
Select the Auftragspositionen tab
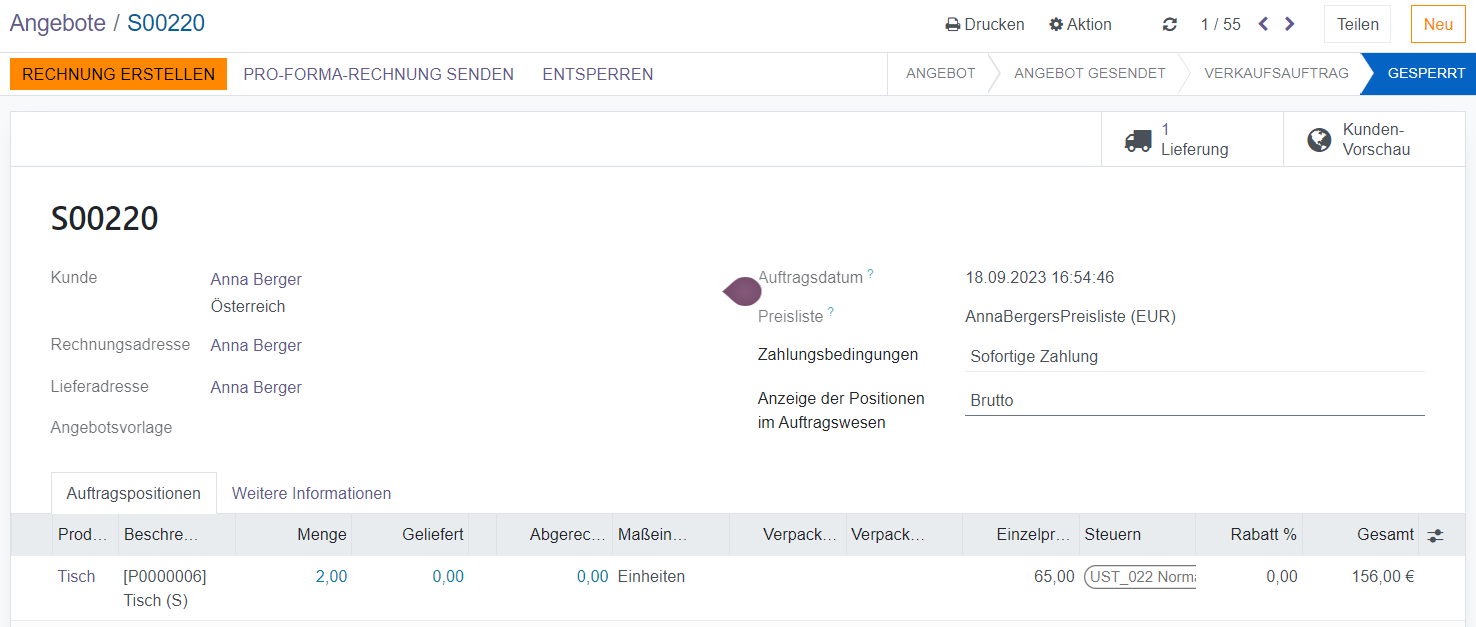pyautogui.click(x=133, y=493)
